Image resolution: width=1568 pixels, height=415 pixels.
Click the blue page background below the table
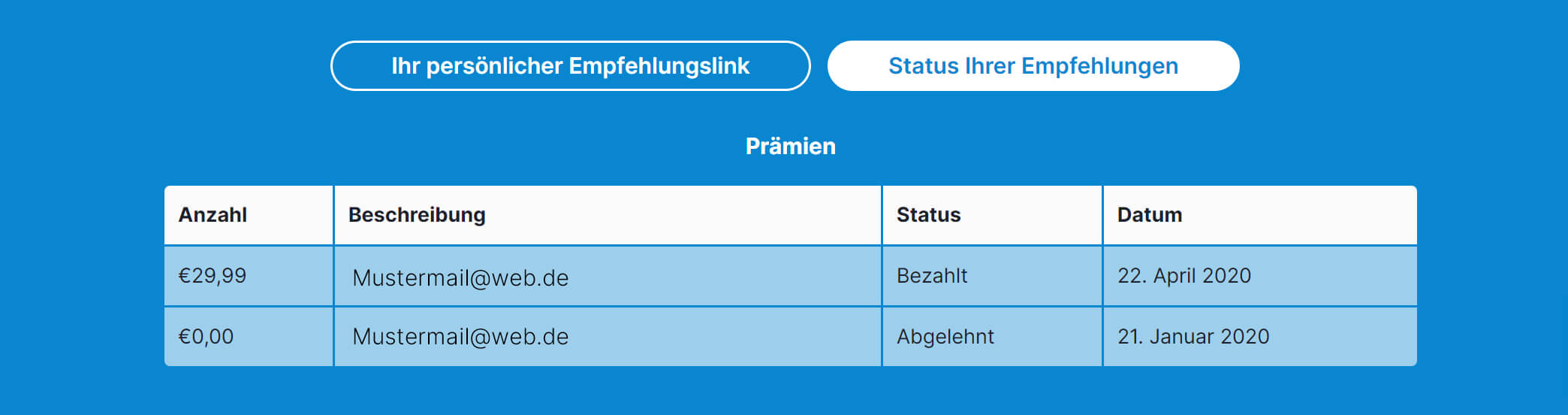coord(790,392)
